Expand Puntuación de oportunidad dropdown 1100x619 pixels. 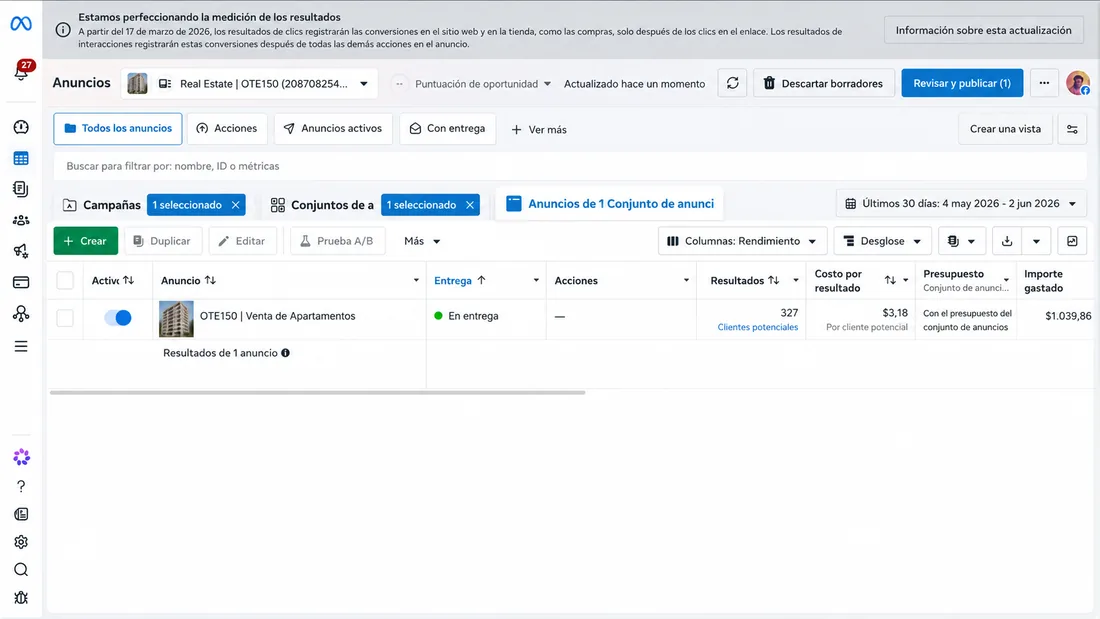(x=481, y=84)
